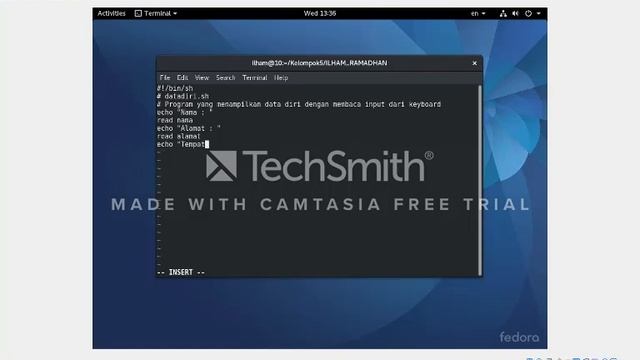Open the View menu in terminal

click(202, 78)
